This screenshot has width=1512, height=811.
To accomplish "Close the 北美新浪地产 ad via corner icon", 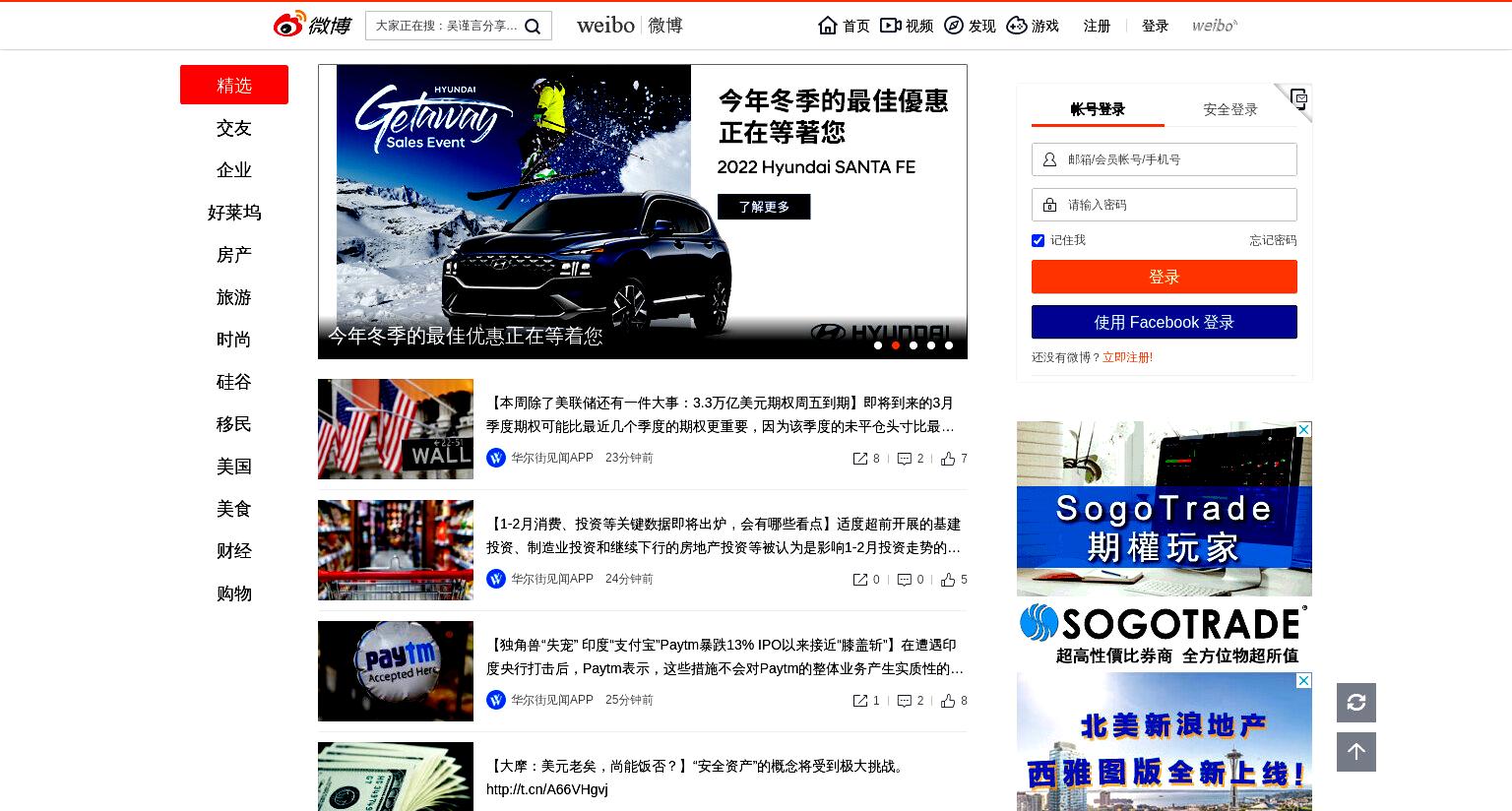I will click(1304, 680).
